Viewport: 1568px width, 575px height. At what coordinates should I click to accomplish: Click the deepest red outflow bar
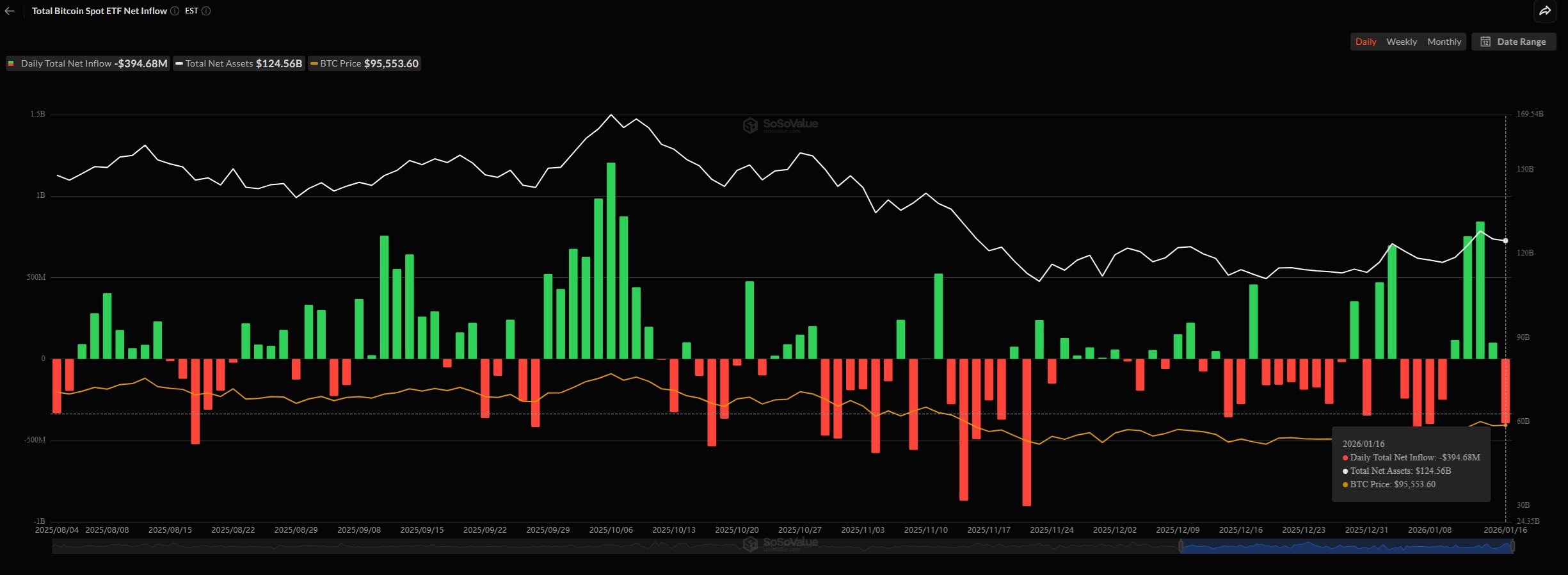(x=1027, y=432)
